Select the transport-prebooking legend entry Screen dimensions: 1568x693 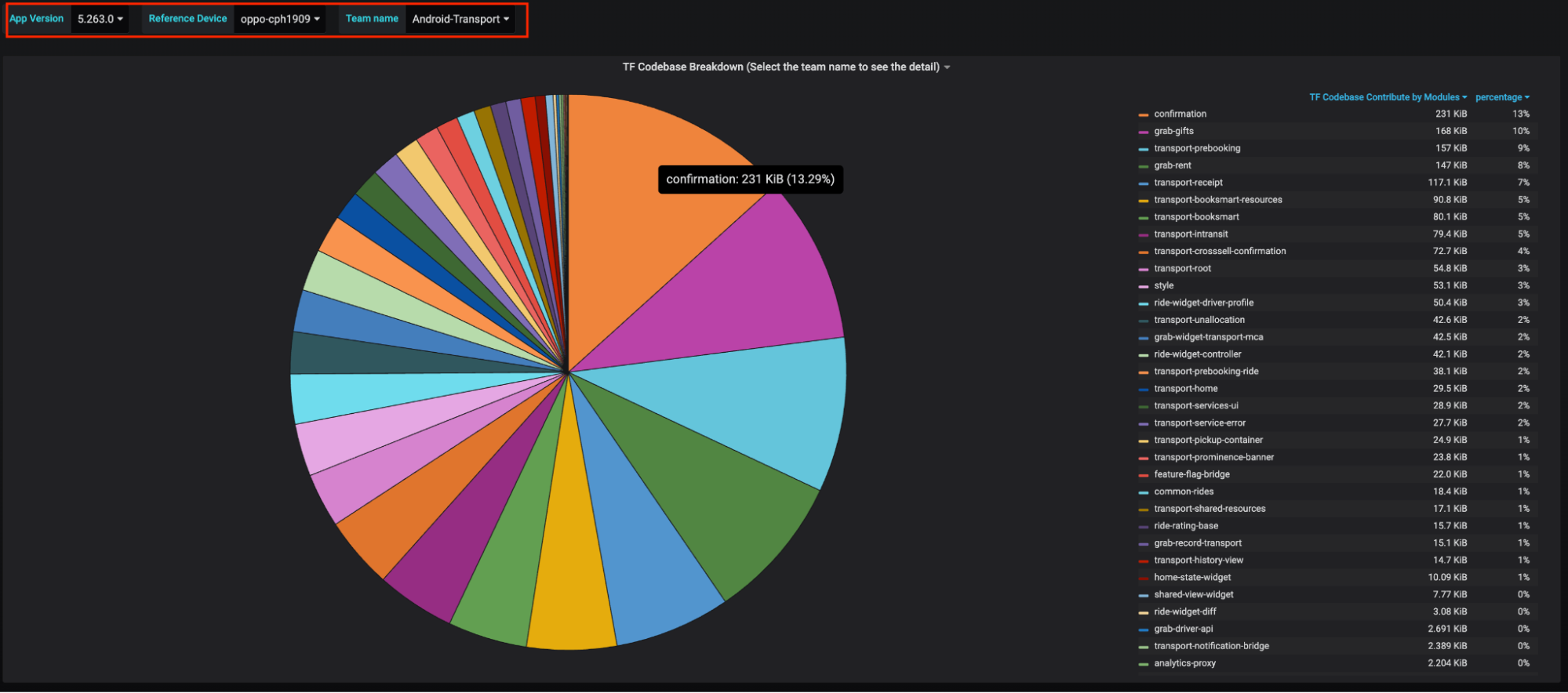point(1197,148)
